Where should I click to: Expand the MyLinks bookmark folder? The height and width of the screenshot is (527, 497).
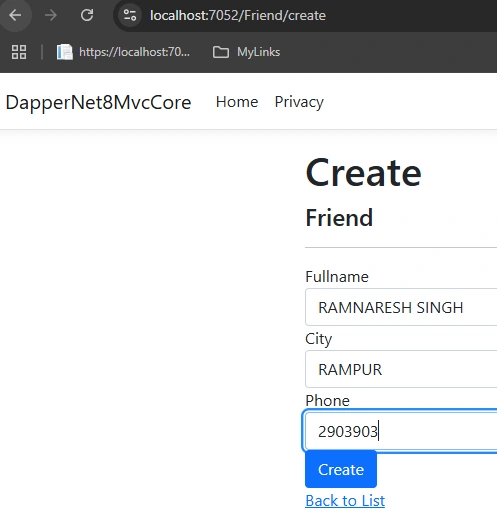246,52
